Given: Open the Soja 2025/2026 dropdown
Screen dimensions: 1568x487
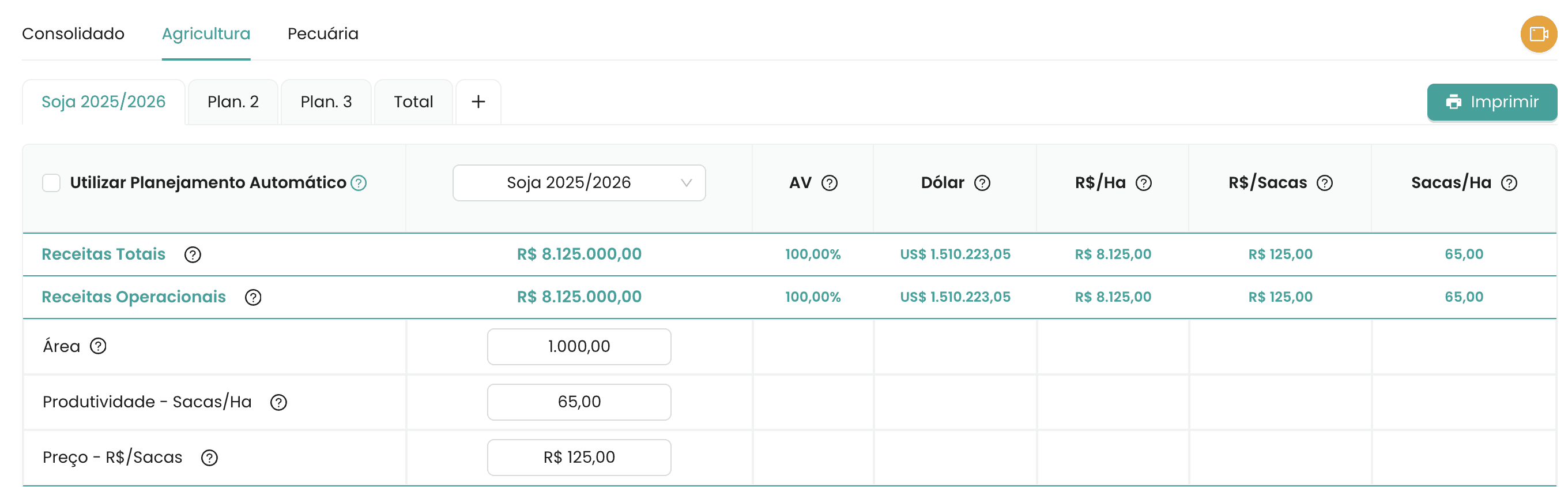Looking at the screenshot, I should (x=578, y=183).
